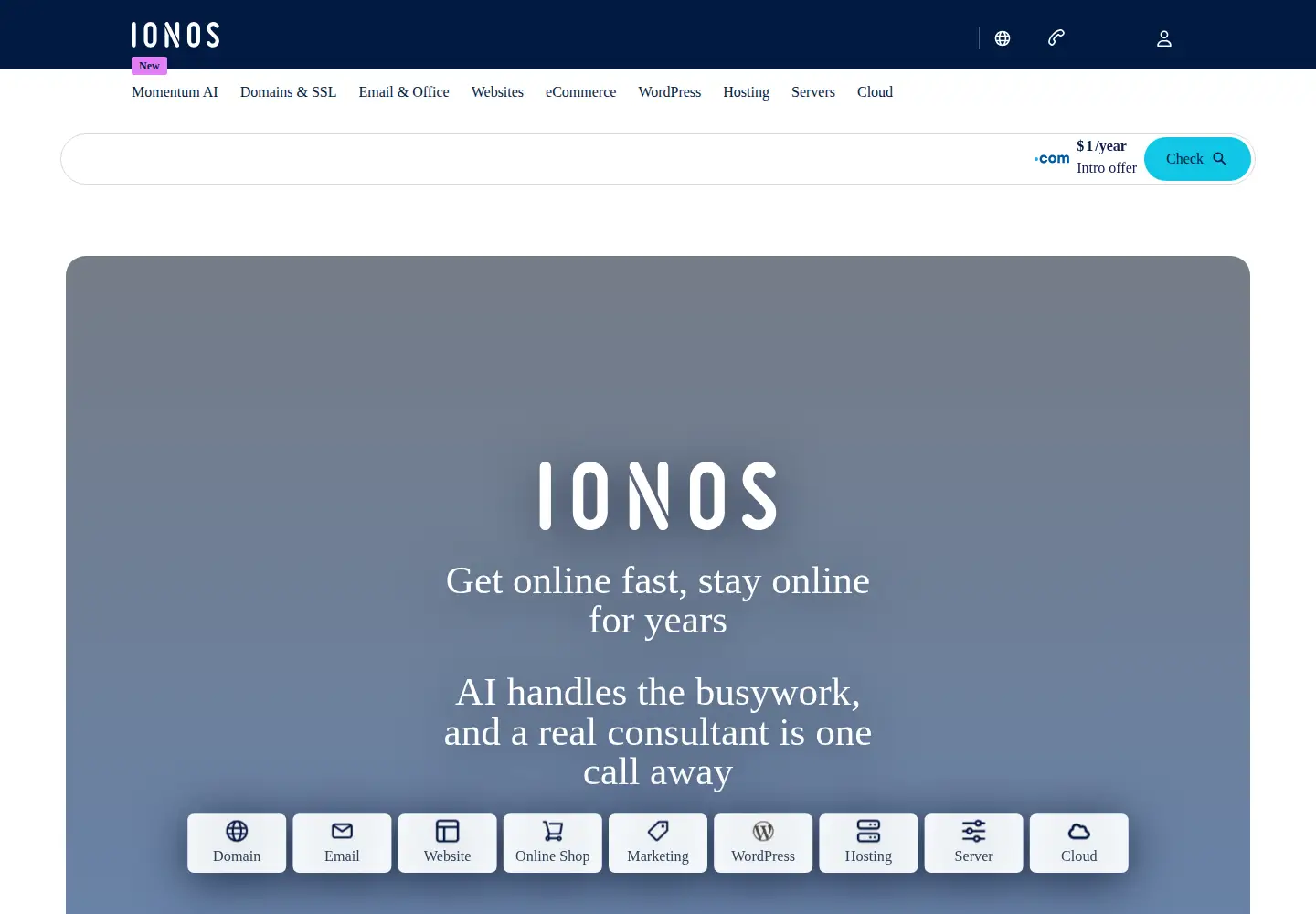Select the Cloud icon tile
Viewport: 1316px width, 914px height.
[1079, 843]
